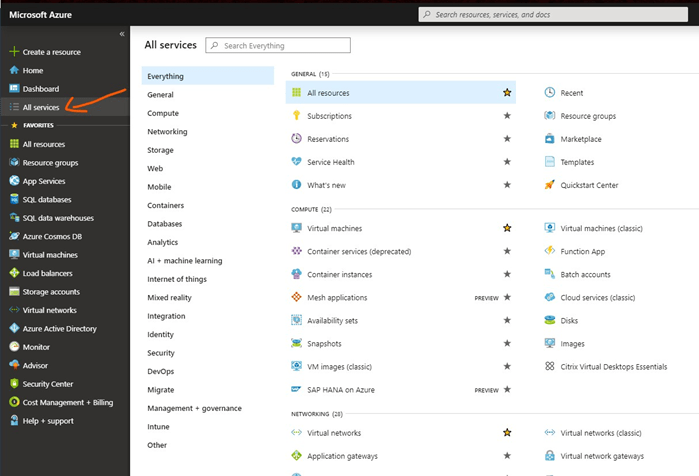699x476 pixels.
Task: Open the Security Center shield icon
Action: pyautogui.click(x=14, y=383)
